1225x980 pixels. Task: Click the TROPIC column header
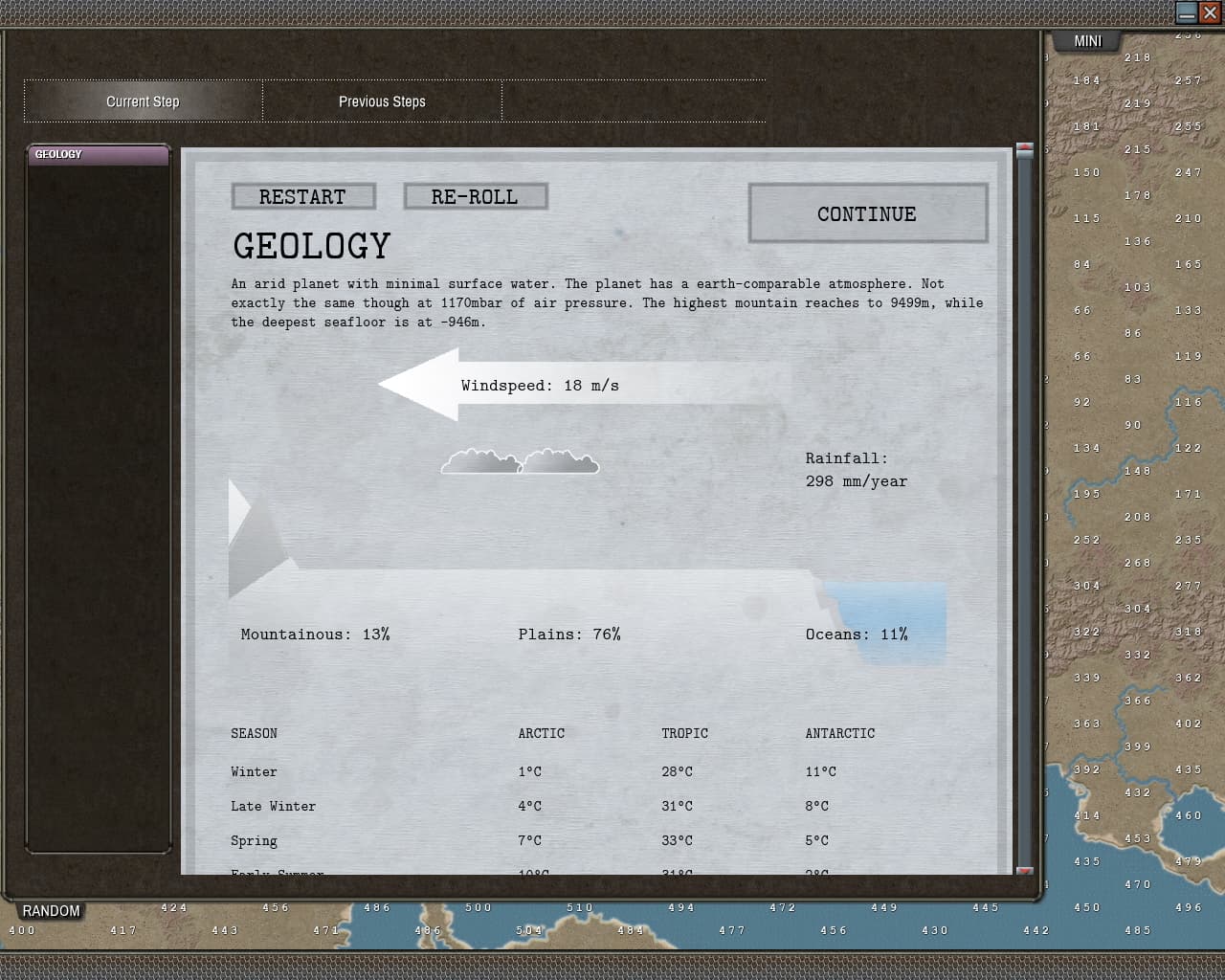tap(685, 734)
